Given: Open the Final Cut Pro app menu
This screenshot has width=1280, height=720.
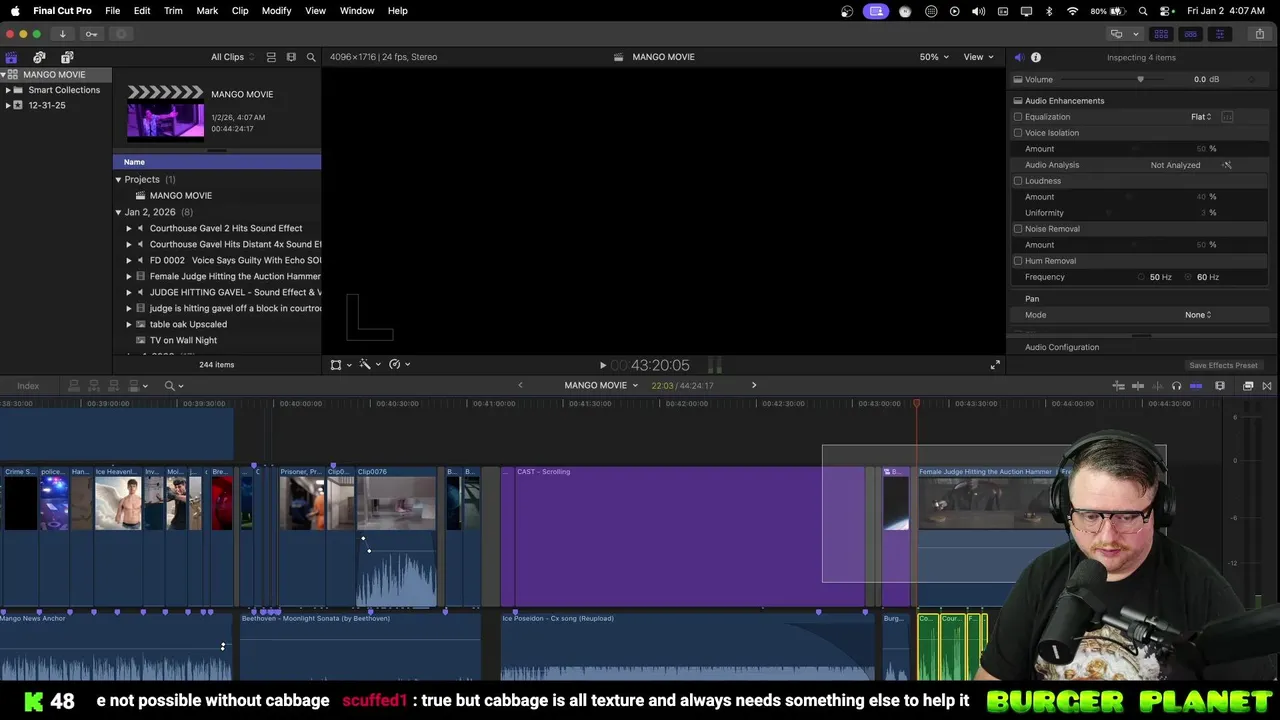Looking at the screenshot, I should [62, 11].
